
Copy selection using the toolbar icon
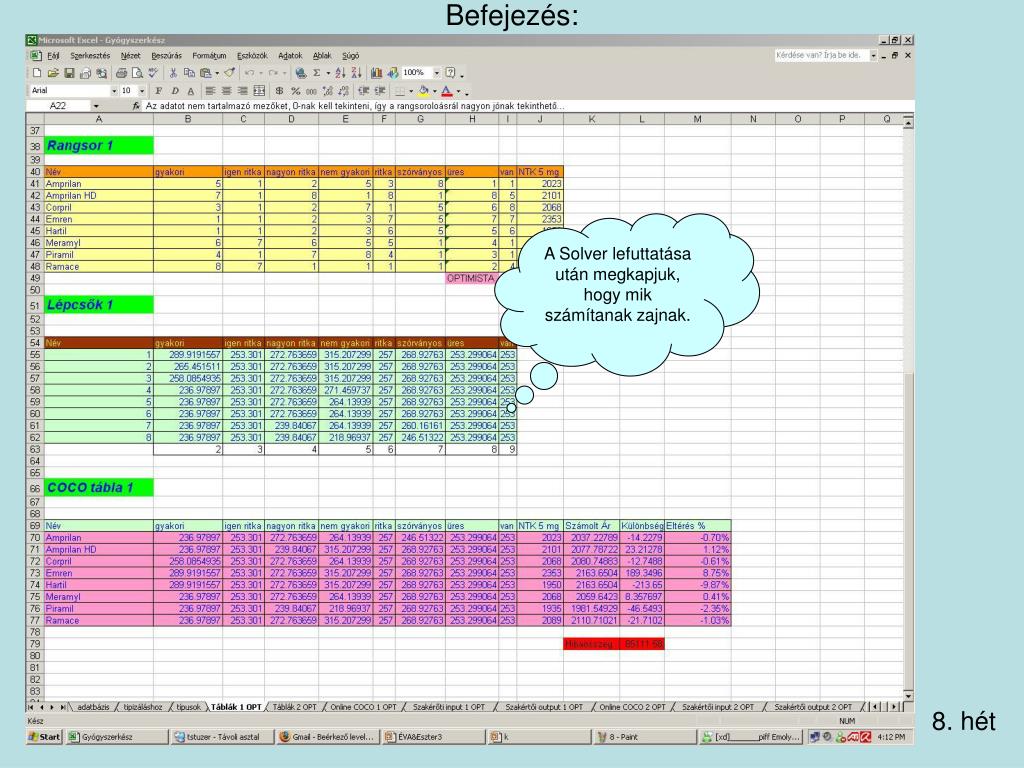point(189,73)
